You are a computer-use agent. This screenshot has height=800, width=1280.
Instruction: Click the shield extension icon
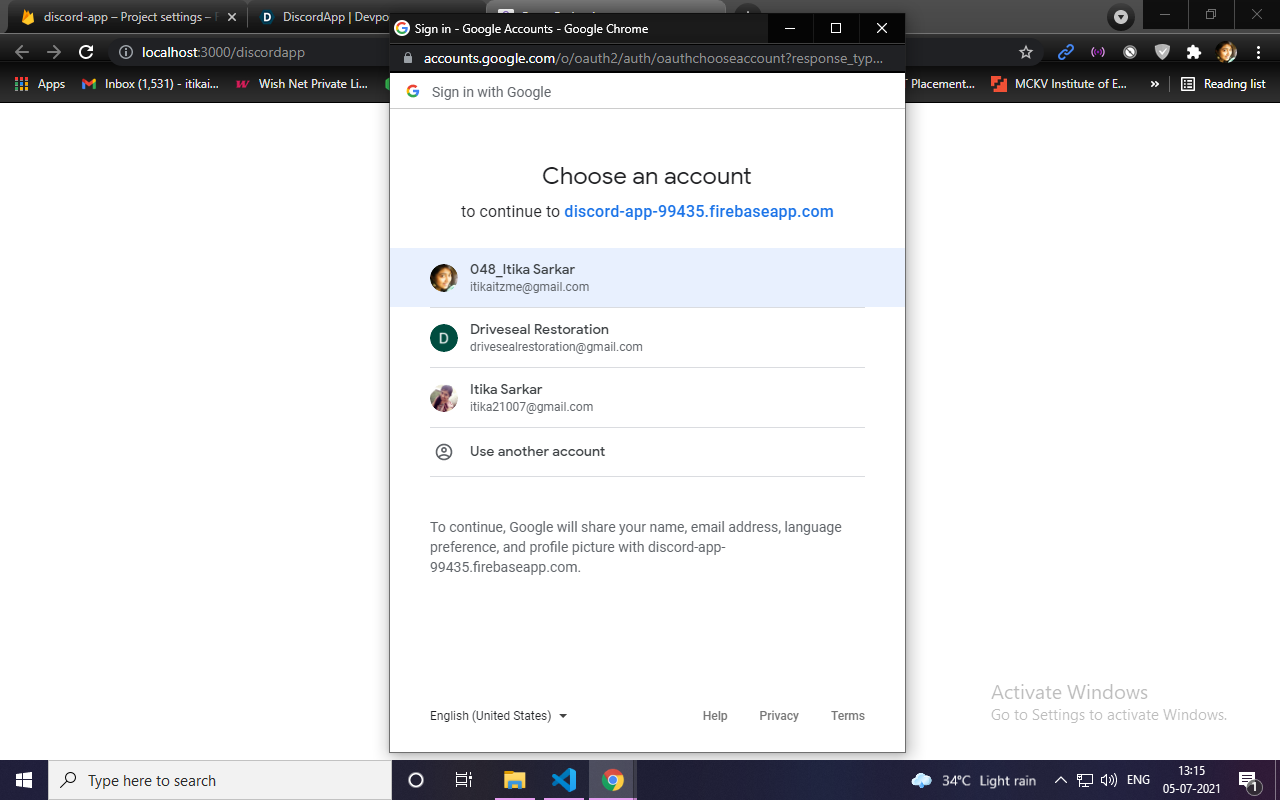[1162, 52]
